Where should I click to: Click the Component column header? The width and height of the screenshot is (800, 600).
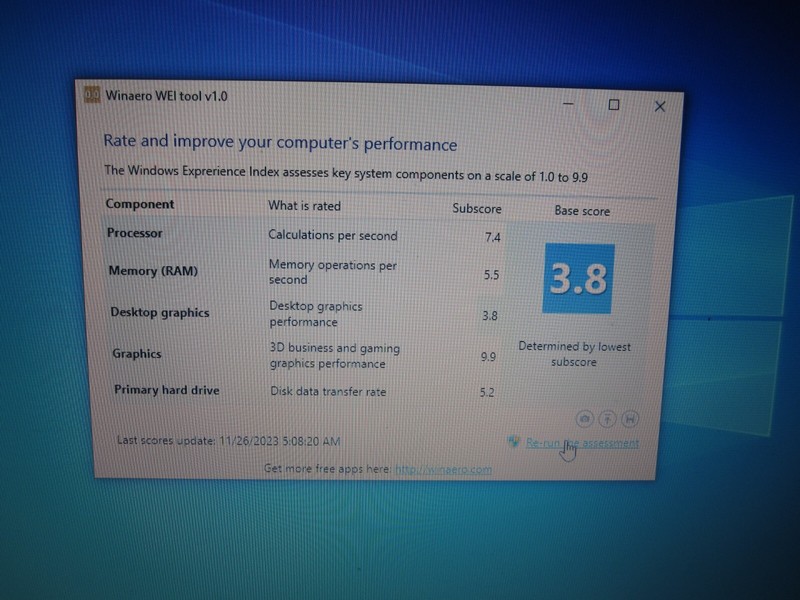click(x=140, y=204)
